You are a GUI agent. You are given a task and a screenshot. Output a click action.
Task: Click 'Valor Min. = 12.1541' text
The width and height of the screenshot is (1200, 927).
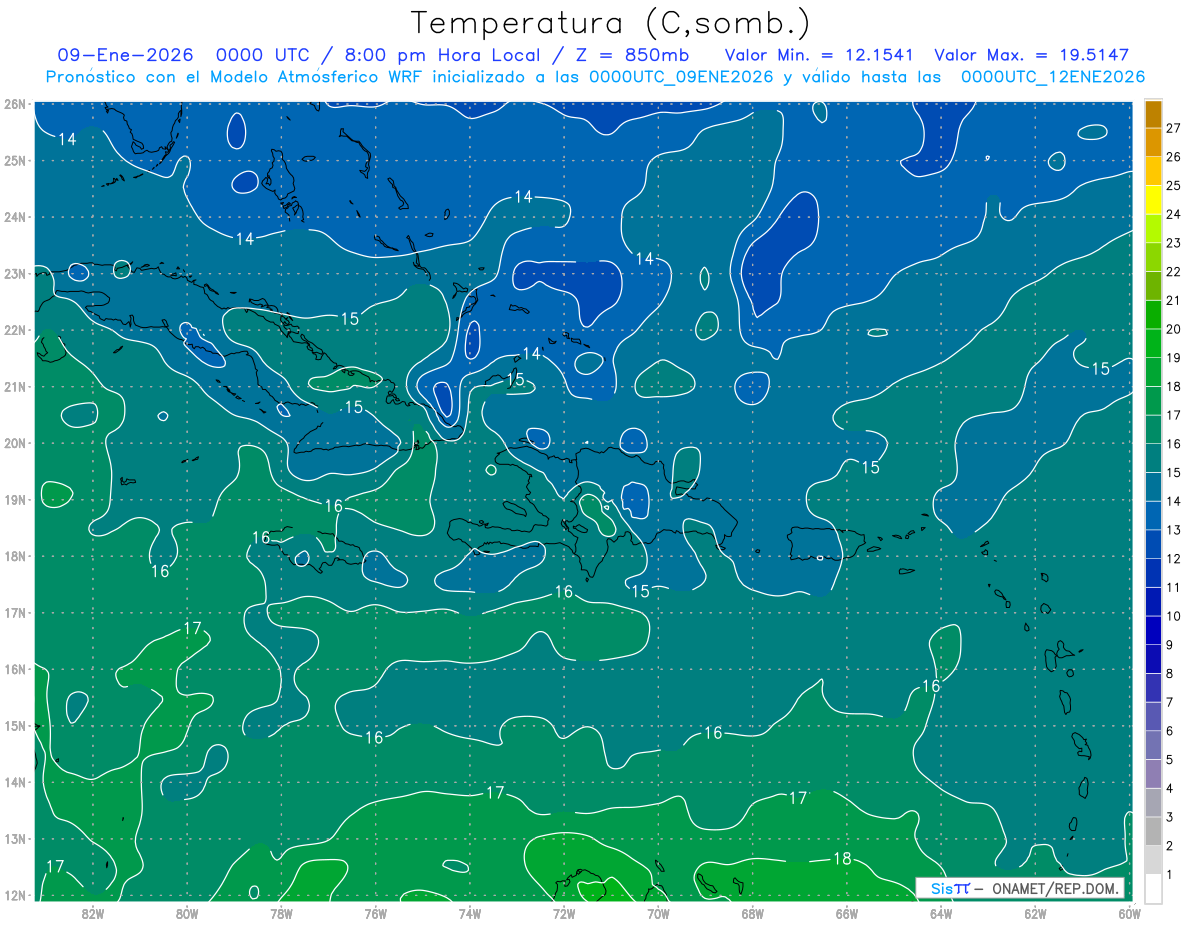point(819,55)
